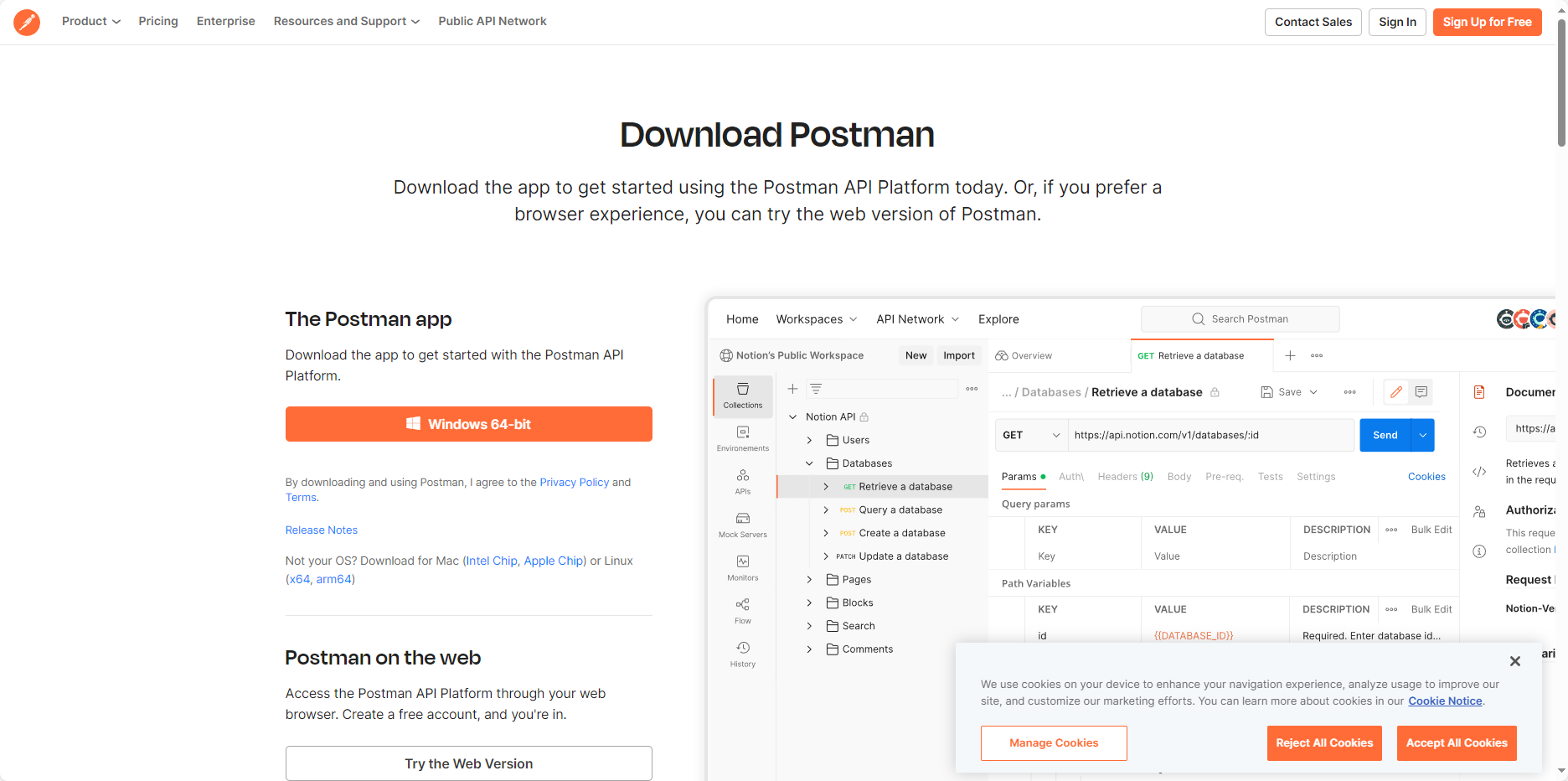Click Reject All Cookies

tap(1324, 743)
